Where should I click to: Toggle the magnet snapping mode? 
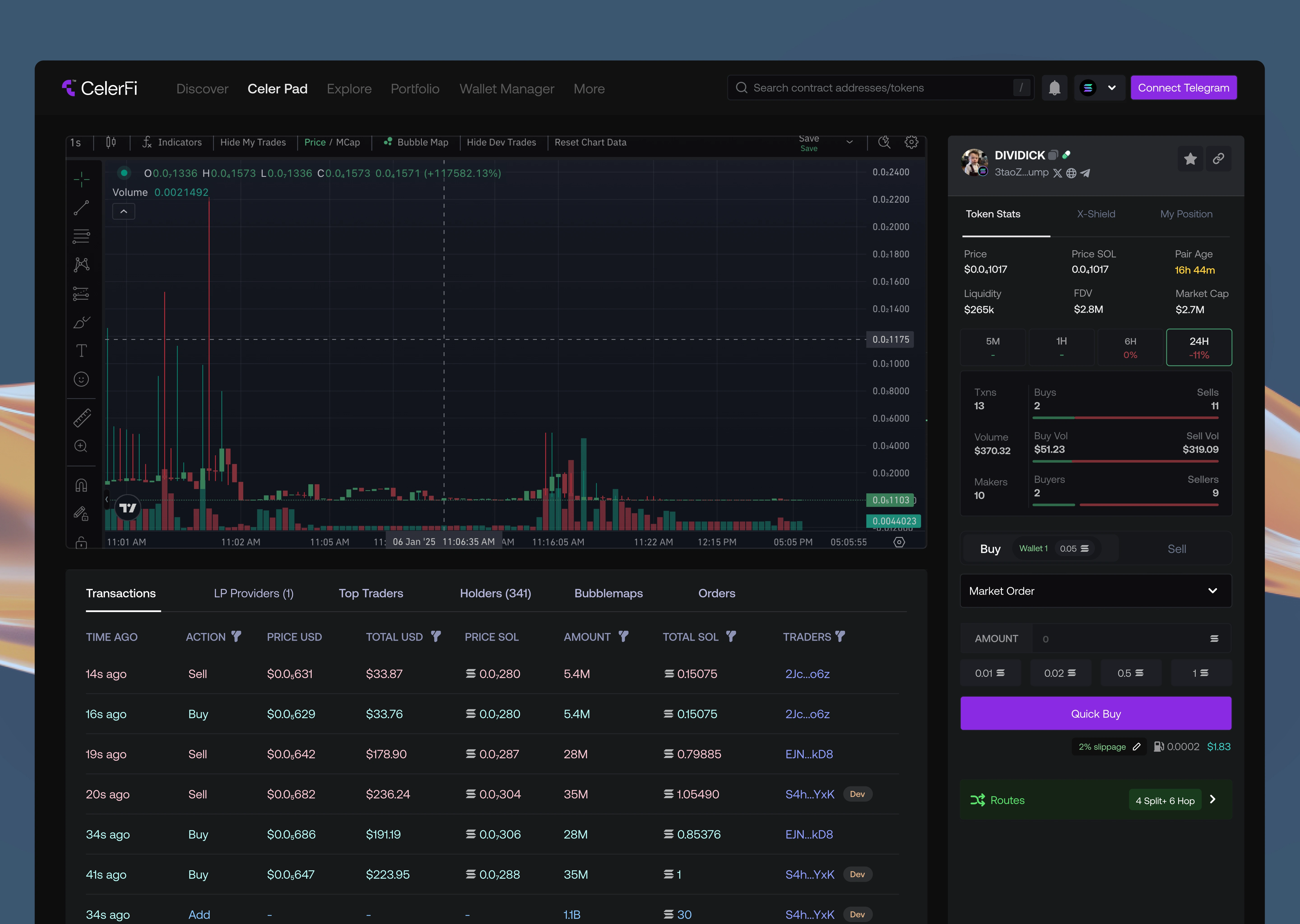pos(81,485)
